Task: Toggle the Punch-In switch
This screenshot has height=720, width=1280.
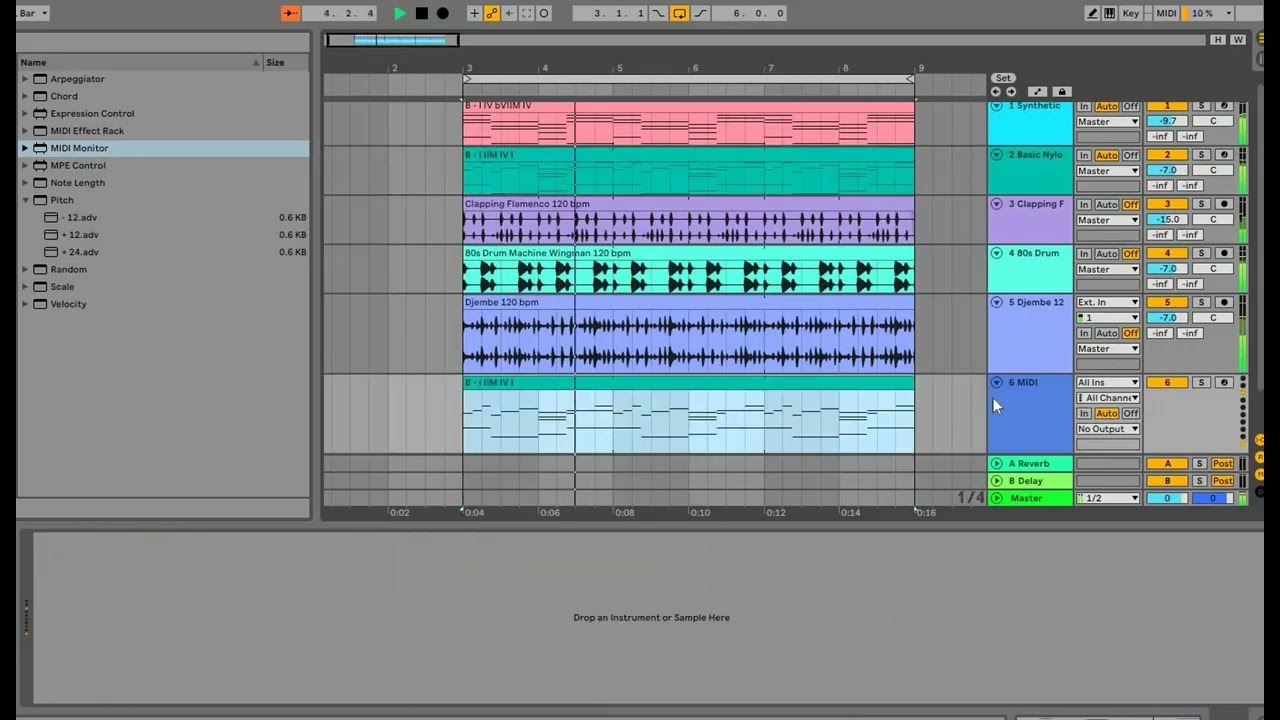Action: pyautogui.click(x=658, y=13)
